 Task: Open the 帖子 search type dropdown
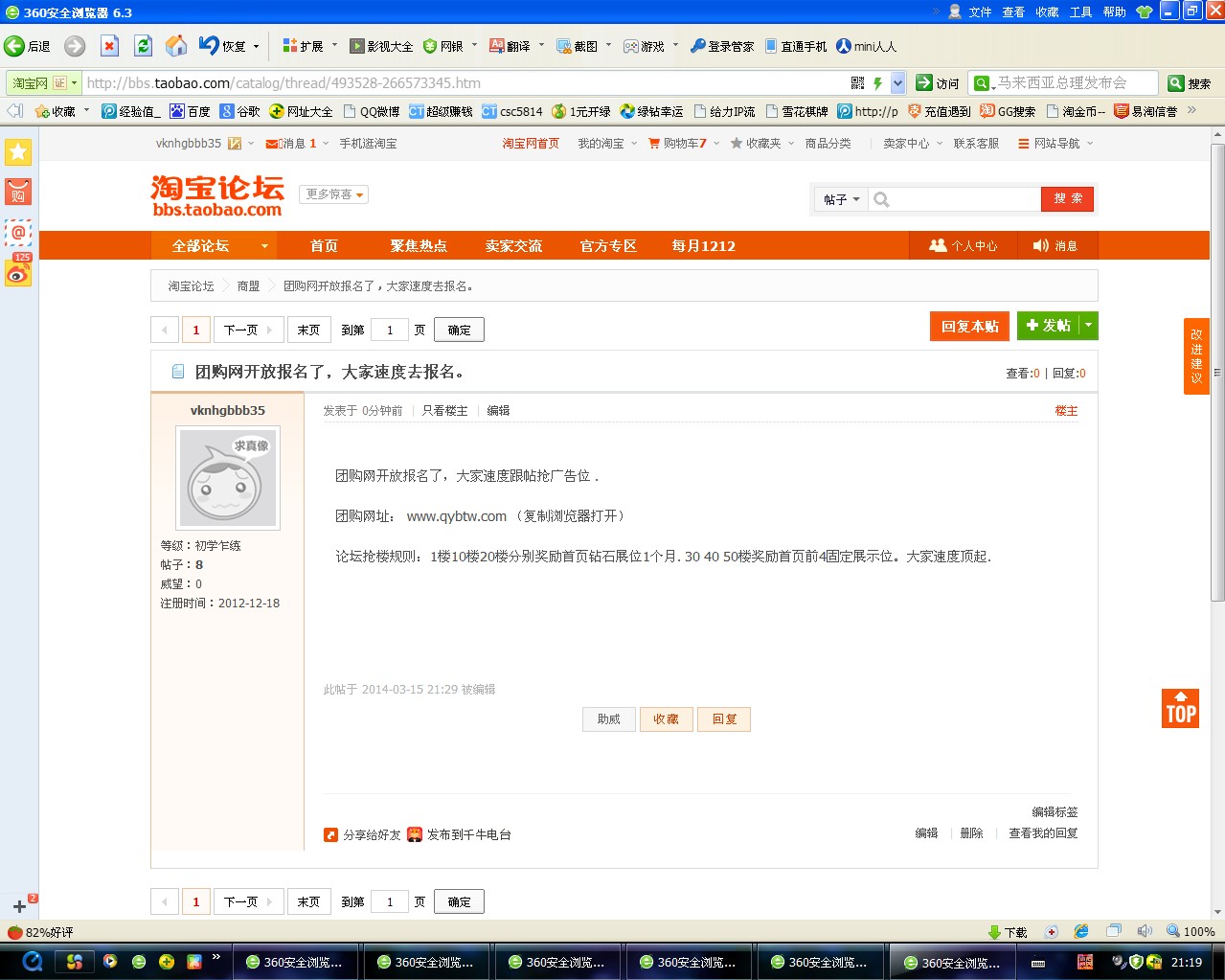(x=840, y=199)
